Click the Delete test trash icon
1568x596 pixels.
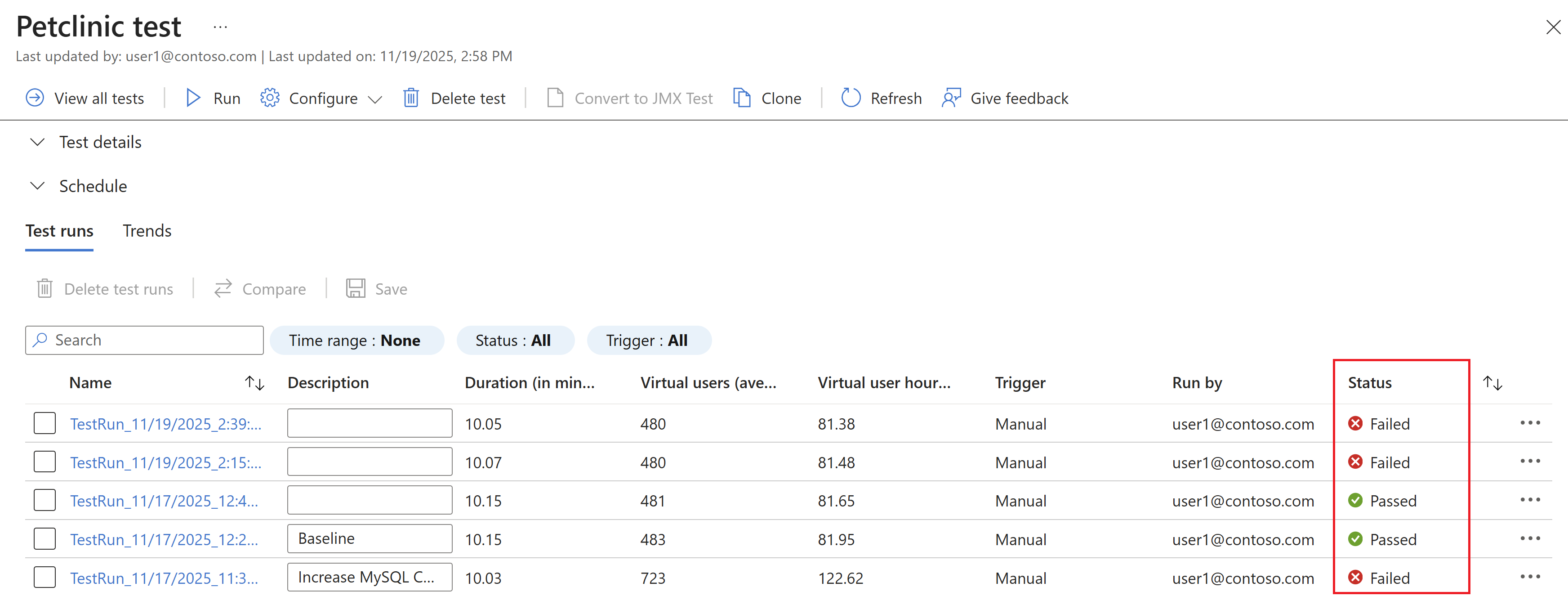[411, 98]
